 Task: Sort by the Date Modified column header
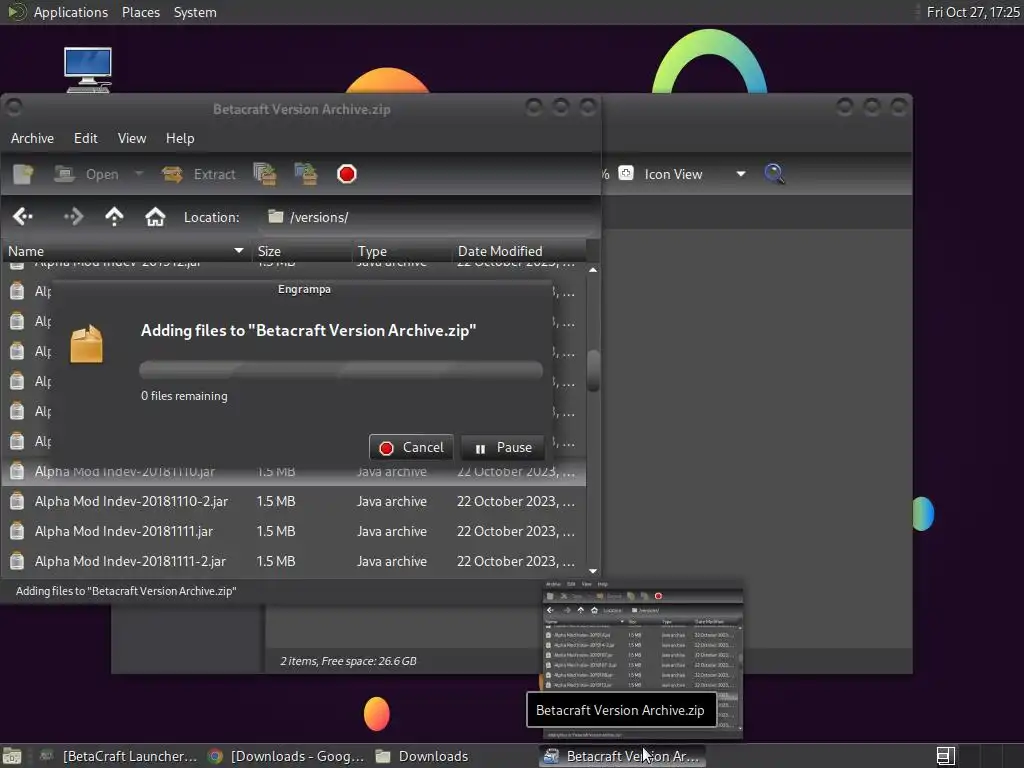click(519, 251)
